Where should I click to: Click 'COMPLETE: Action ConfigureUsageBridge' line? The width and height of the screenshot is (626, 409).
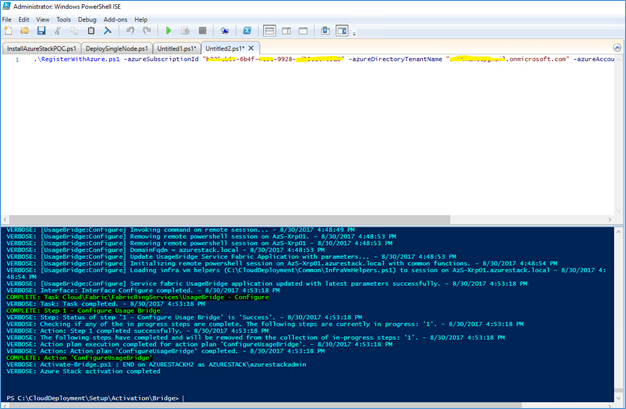pos(79,357)
